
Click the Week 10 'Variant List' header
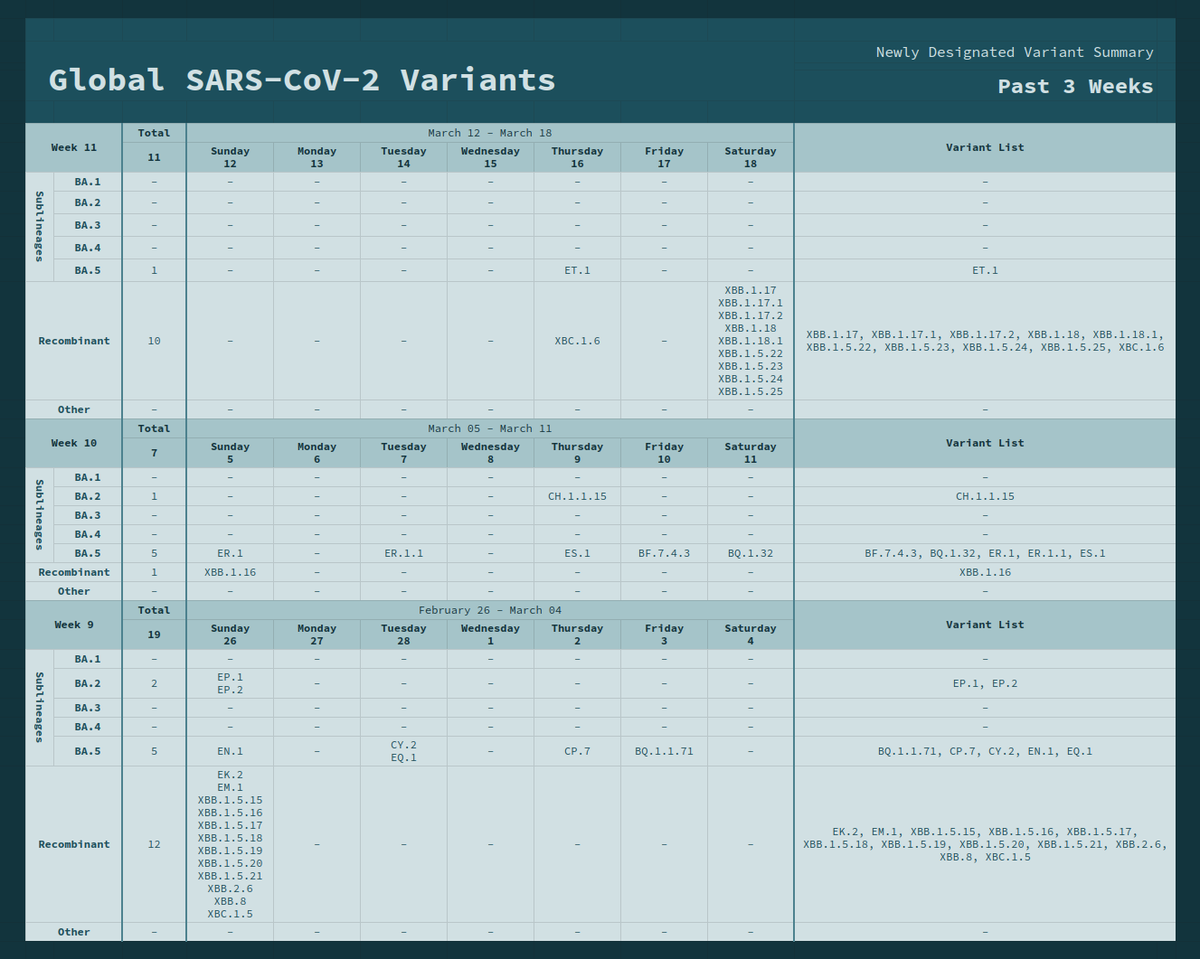pos(985,443)
